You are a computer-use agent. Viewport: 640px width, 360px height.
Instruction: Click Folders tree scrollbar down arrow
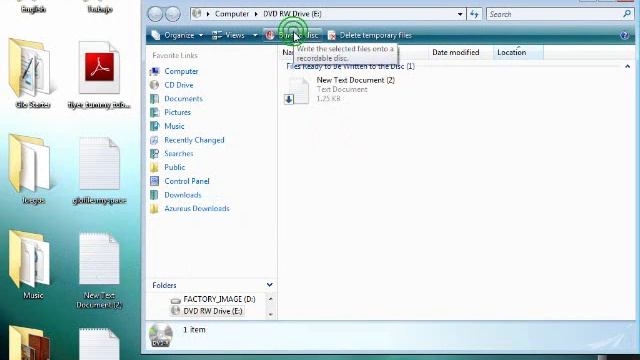click(270, 314)
